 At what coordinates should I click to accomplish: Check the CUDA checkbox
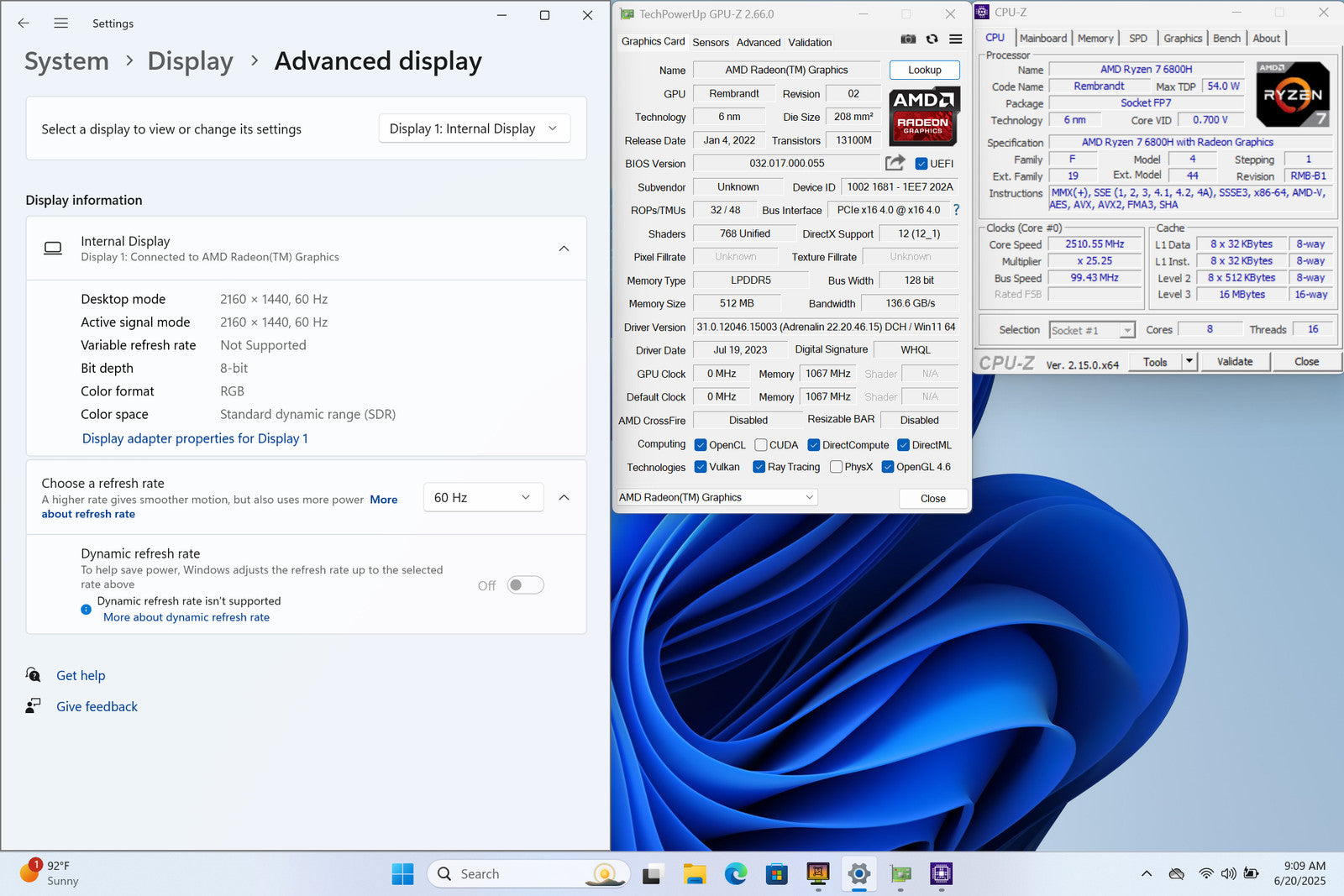[761, 445]
